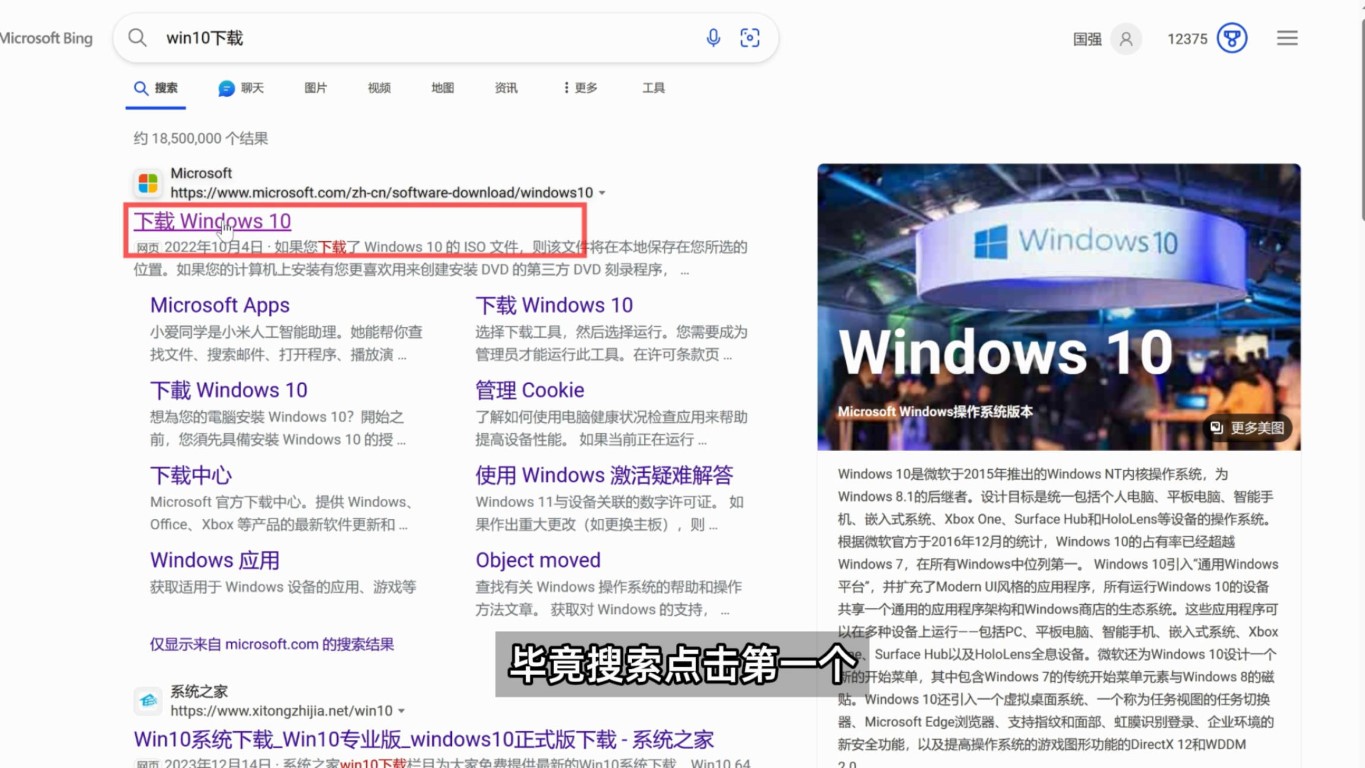Click the Microsoft Windows操作系统版本 caption
The image size is (1365, 768).
[935, 412]
